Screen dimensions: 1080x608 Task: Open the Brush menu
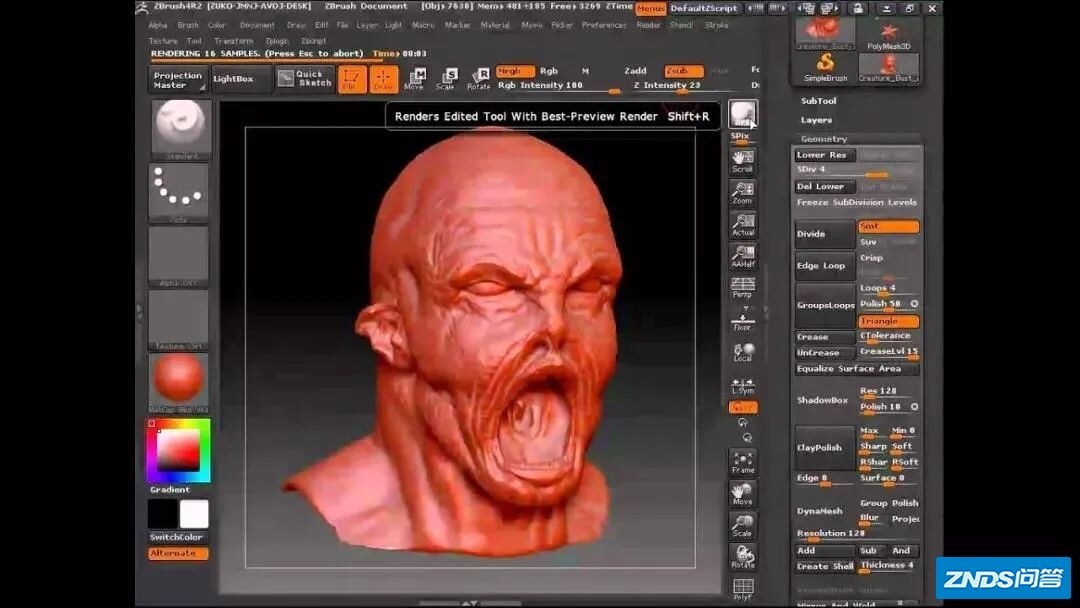pyautogui.click(x=187, y=25)
